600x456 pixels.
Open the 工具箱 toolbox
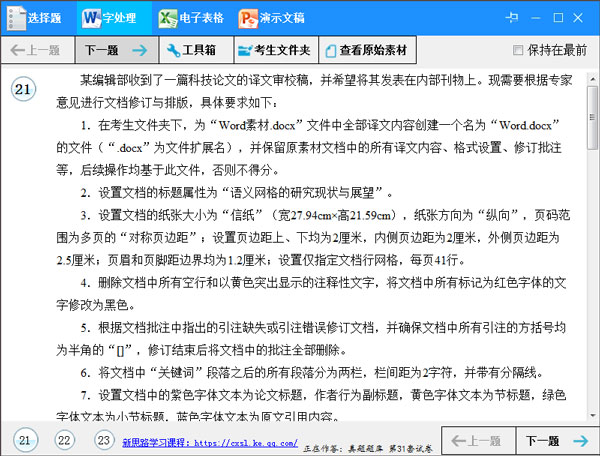pyautogui.click(x=196, y=50)
